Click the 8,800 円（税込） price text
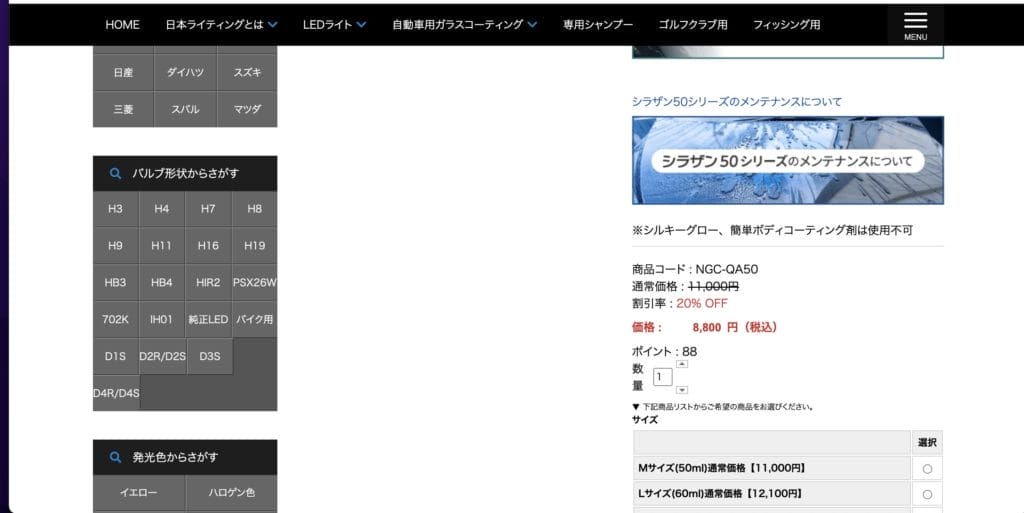 coord(735,327)
